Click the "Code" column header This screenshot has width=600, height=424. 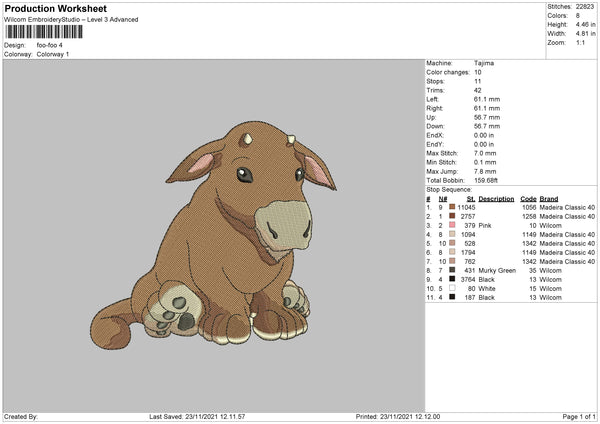coord(528,199)
